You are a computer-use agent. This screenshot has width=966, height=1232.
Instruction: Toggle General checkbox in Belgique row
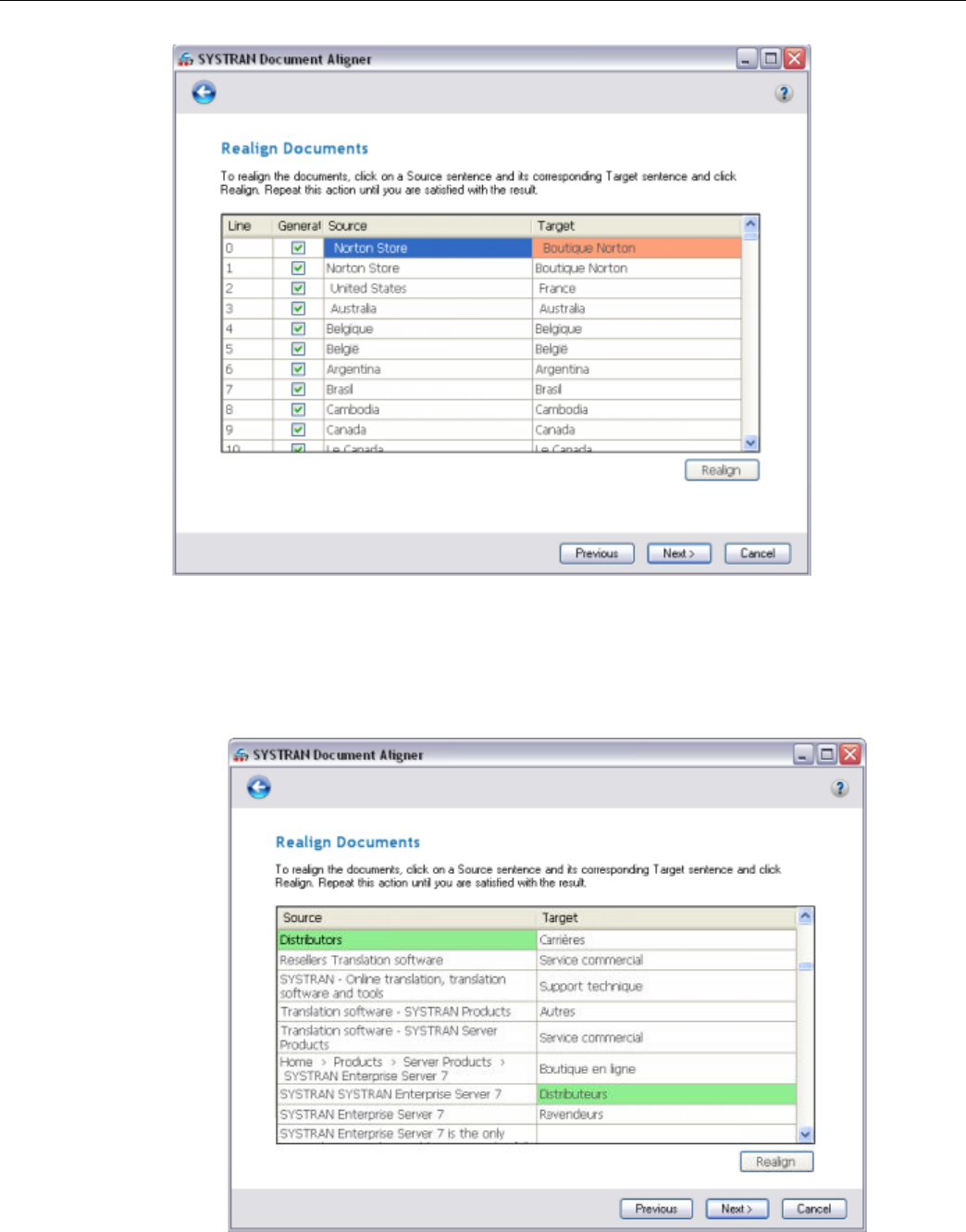[x=298, y=329]
